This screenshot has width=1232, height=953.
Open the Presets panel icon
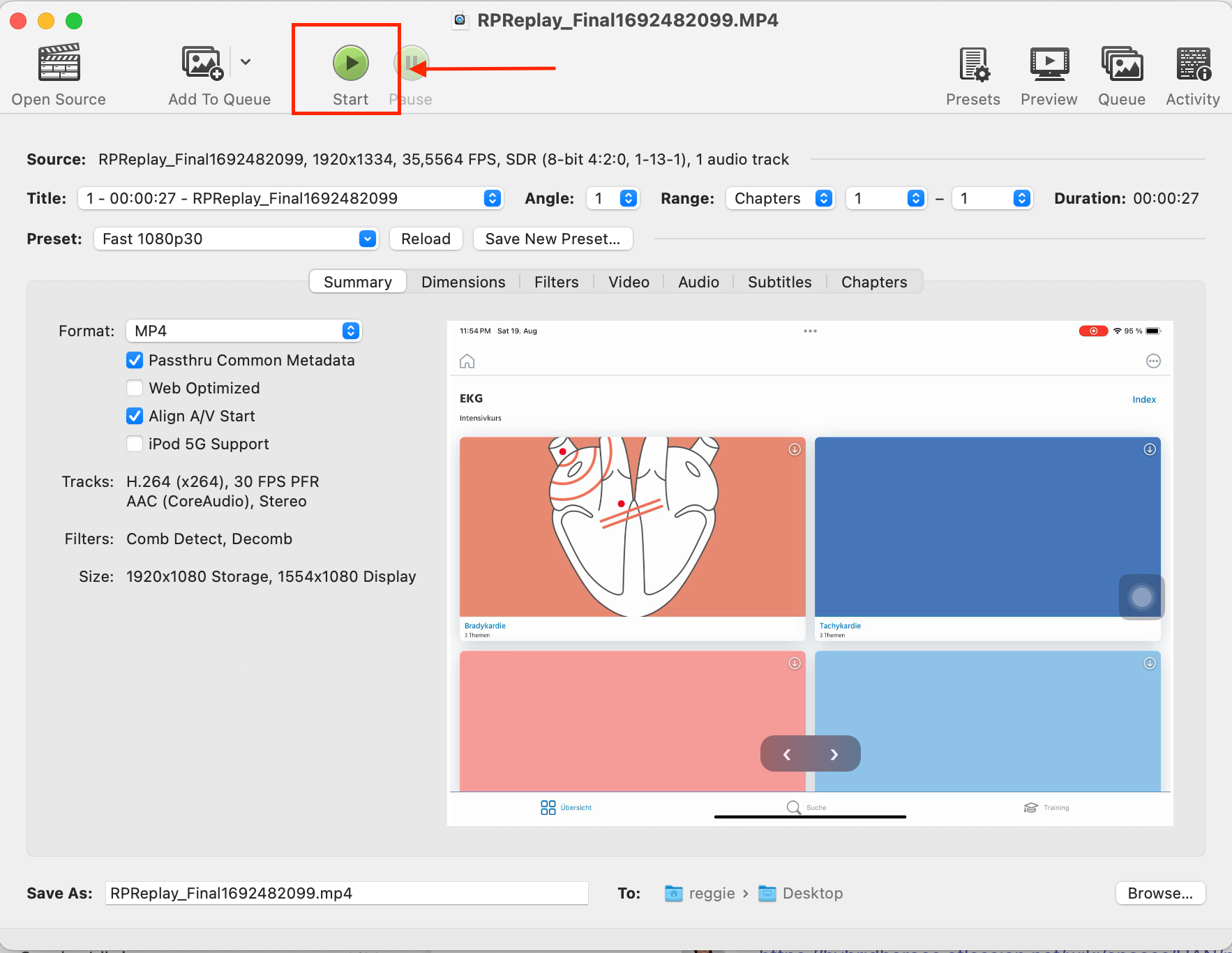coord(974,64)
